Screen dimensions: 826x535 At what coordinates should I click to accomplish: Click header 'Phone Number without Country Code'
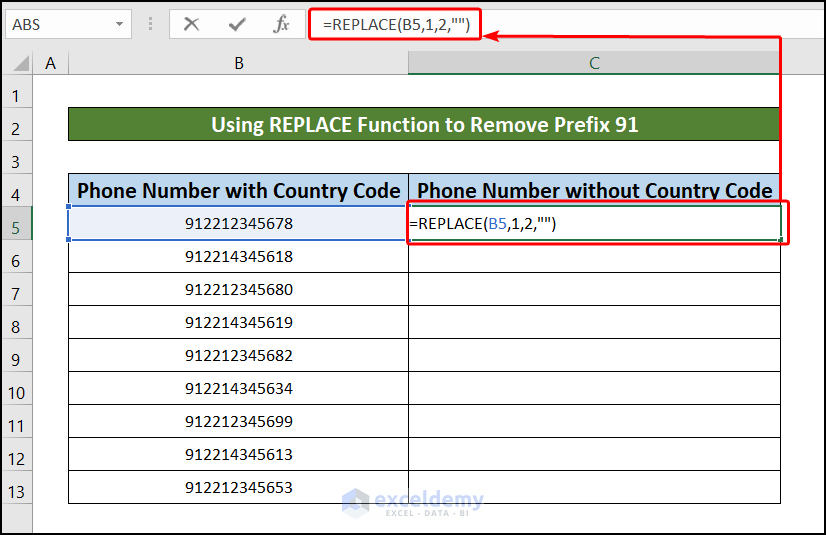pyautogui.click(x=594, y=190)
